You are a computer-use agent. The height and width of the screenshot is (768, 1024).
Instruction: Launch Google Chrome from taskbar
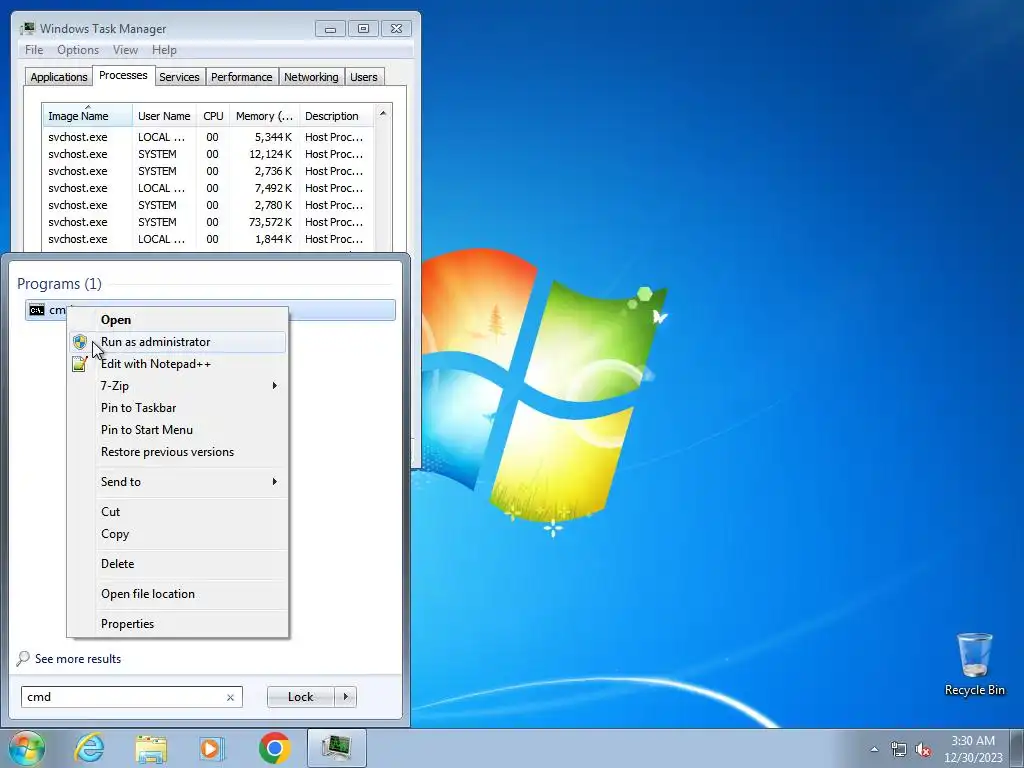point(274,748)
